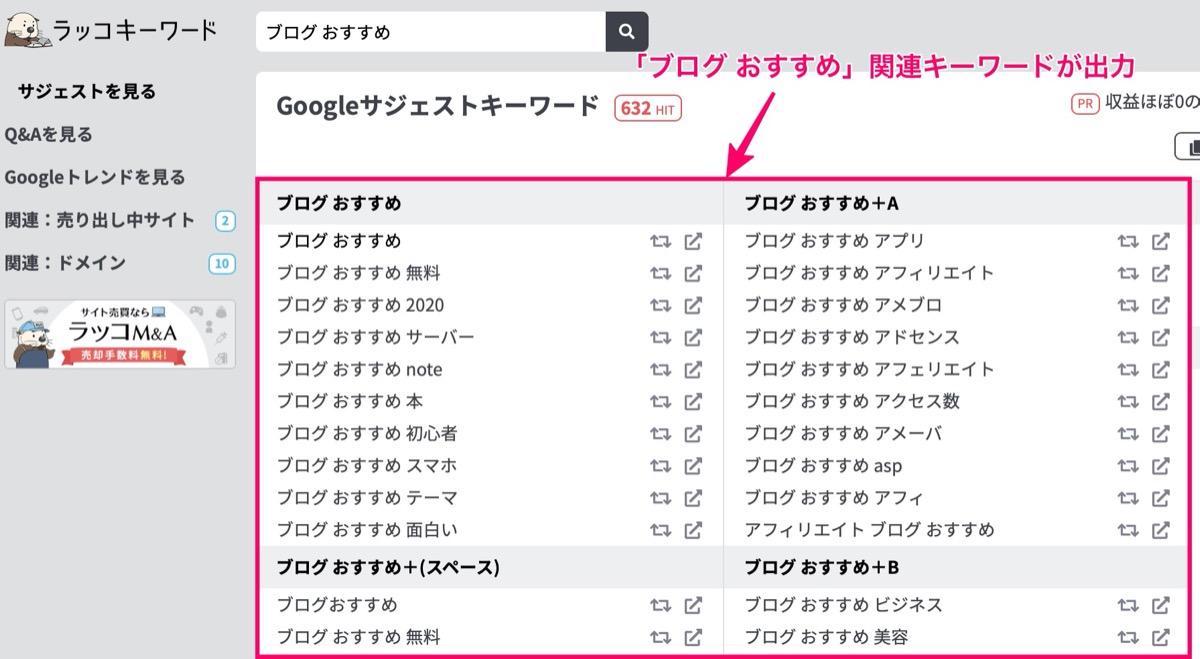Screen dimensions: 1200x659
Task: Click the Googleサジェストキーワード heading
Action: click(x=438, y=106)
